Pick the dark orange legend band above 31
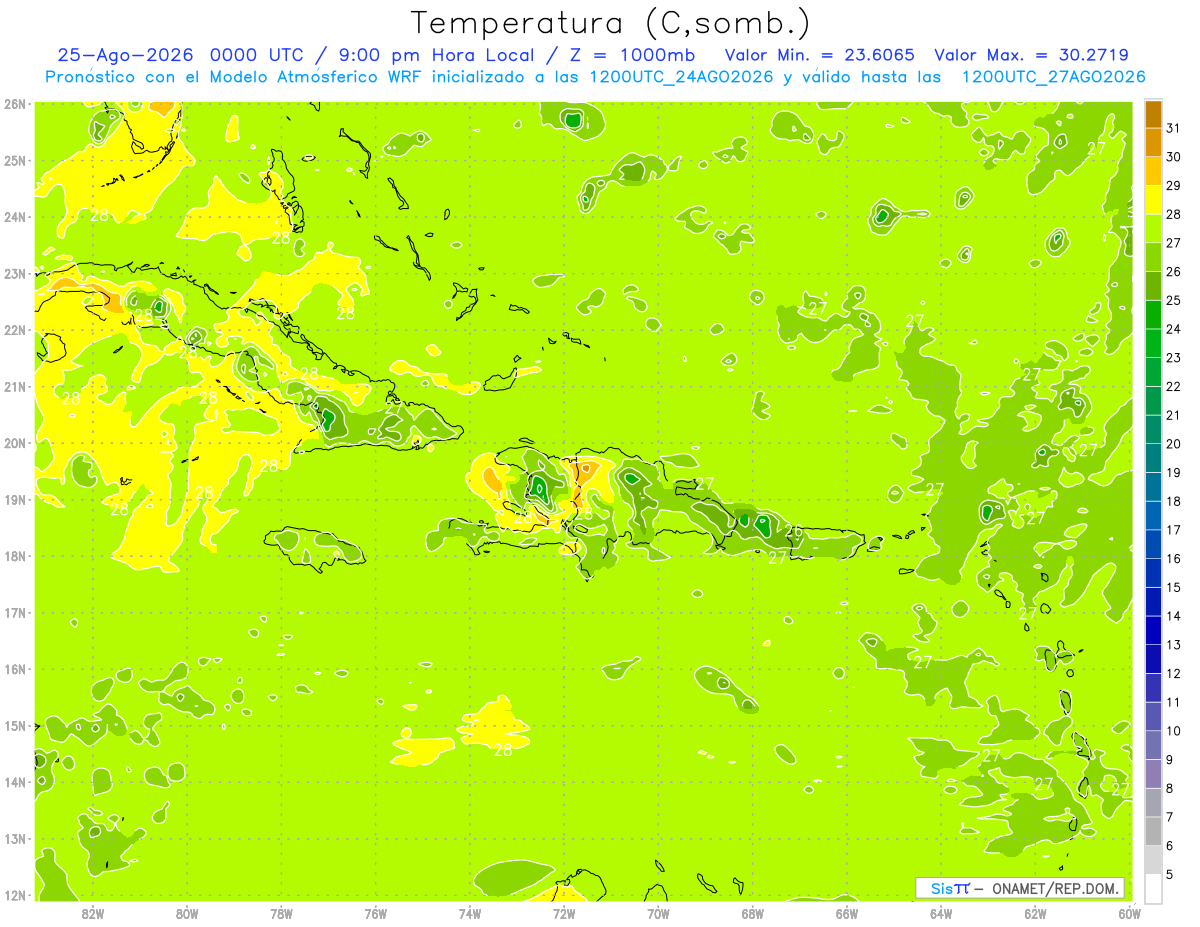The width and height of the screenshot is (1200, 927). 1153,114
